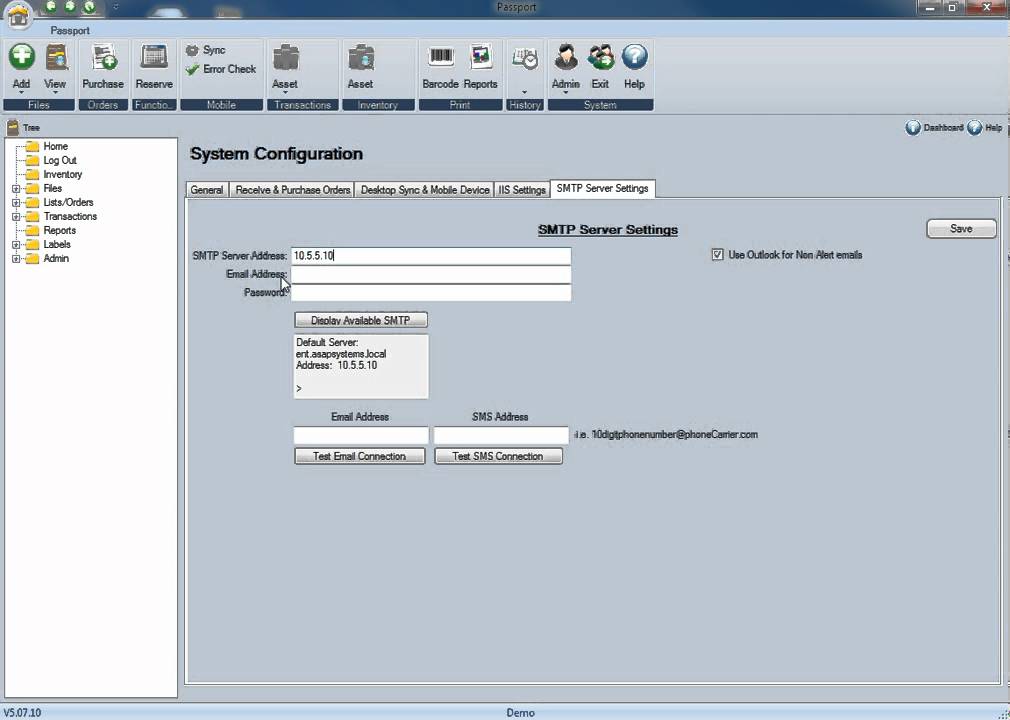Click the V5.07.10 version text

22,713
